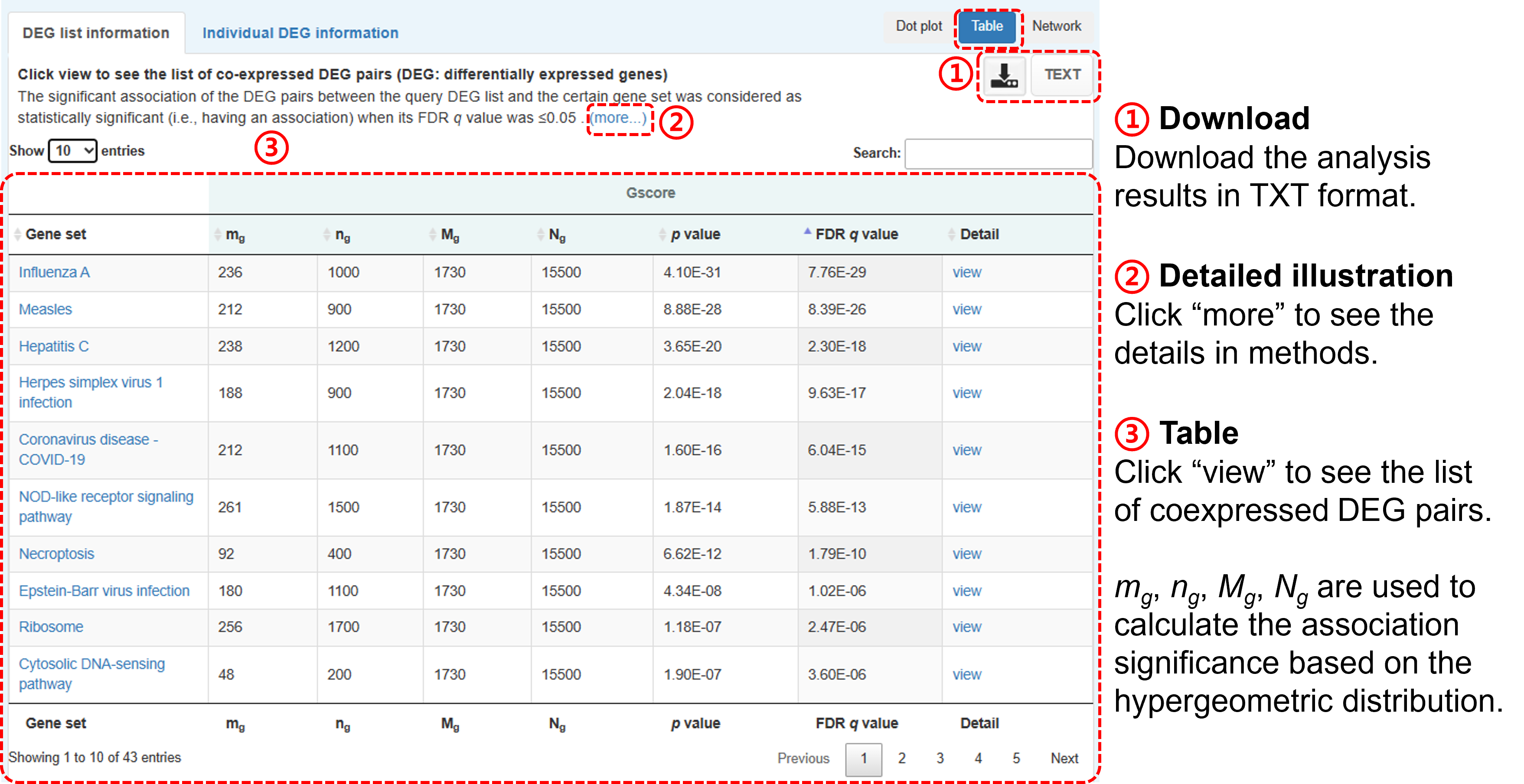This screenshot has width=1524, height=784.
Task: Go to pagination page 3
Action: 940,758
